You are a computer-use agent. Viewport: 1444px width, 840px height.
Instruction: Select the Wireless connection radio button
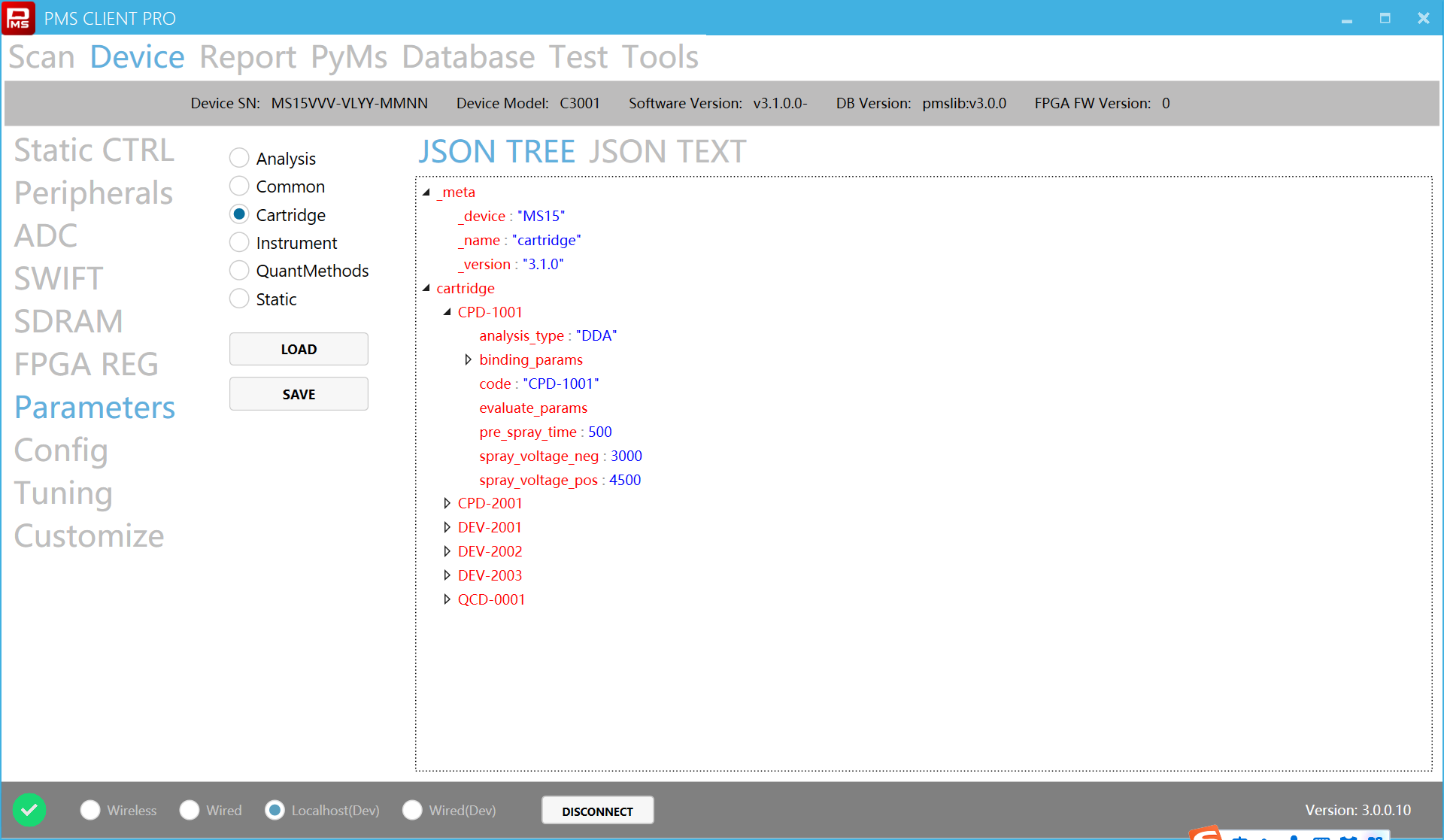click(90, 810)
